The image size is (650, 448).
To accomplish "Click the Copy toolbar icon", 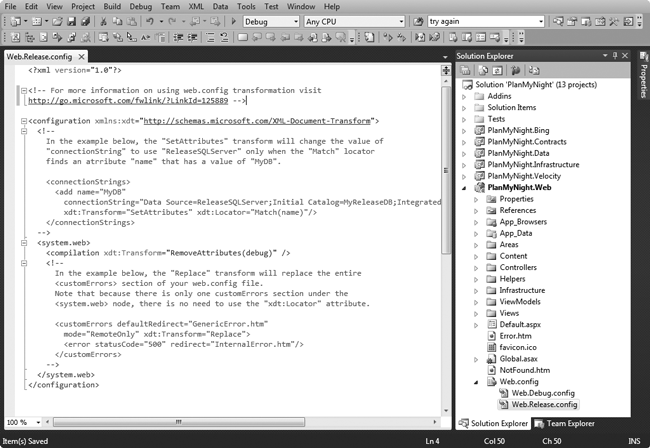I will tap(117, 22).
